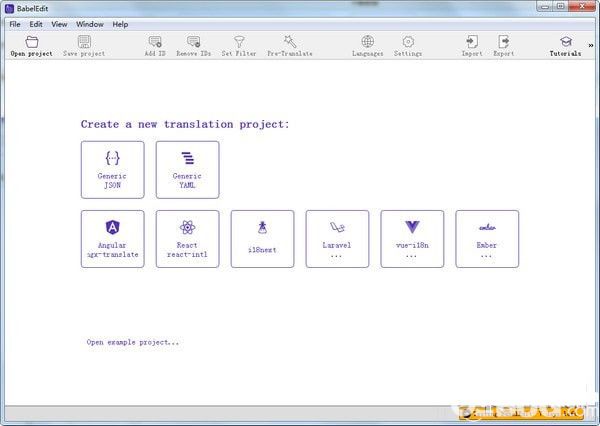Expand the toolbar overflow chevron
The width and height of the screenshot is (600, 426).
(591, 45)
